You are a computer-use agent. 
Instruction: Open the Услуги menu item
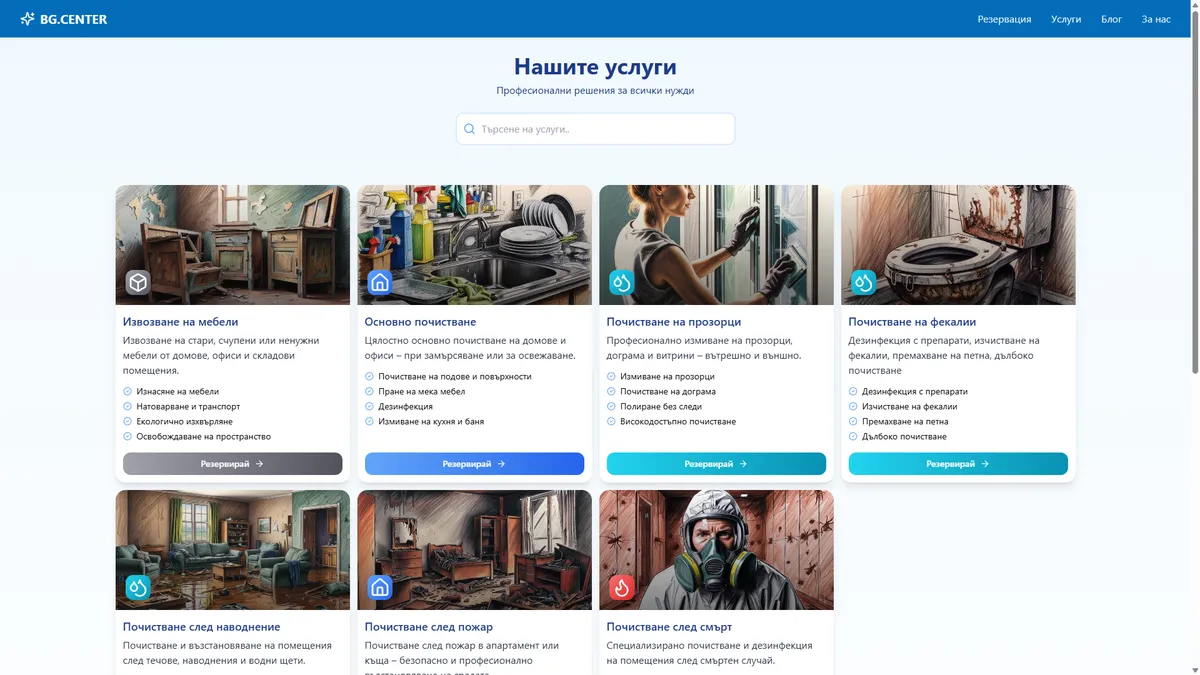click(x=1066, y=18)
